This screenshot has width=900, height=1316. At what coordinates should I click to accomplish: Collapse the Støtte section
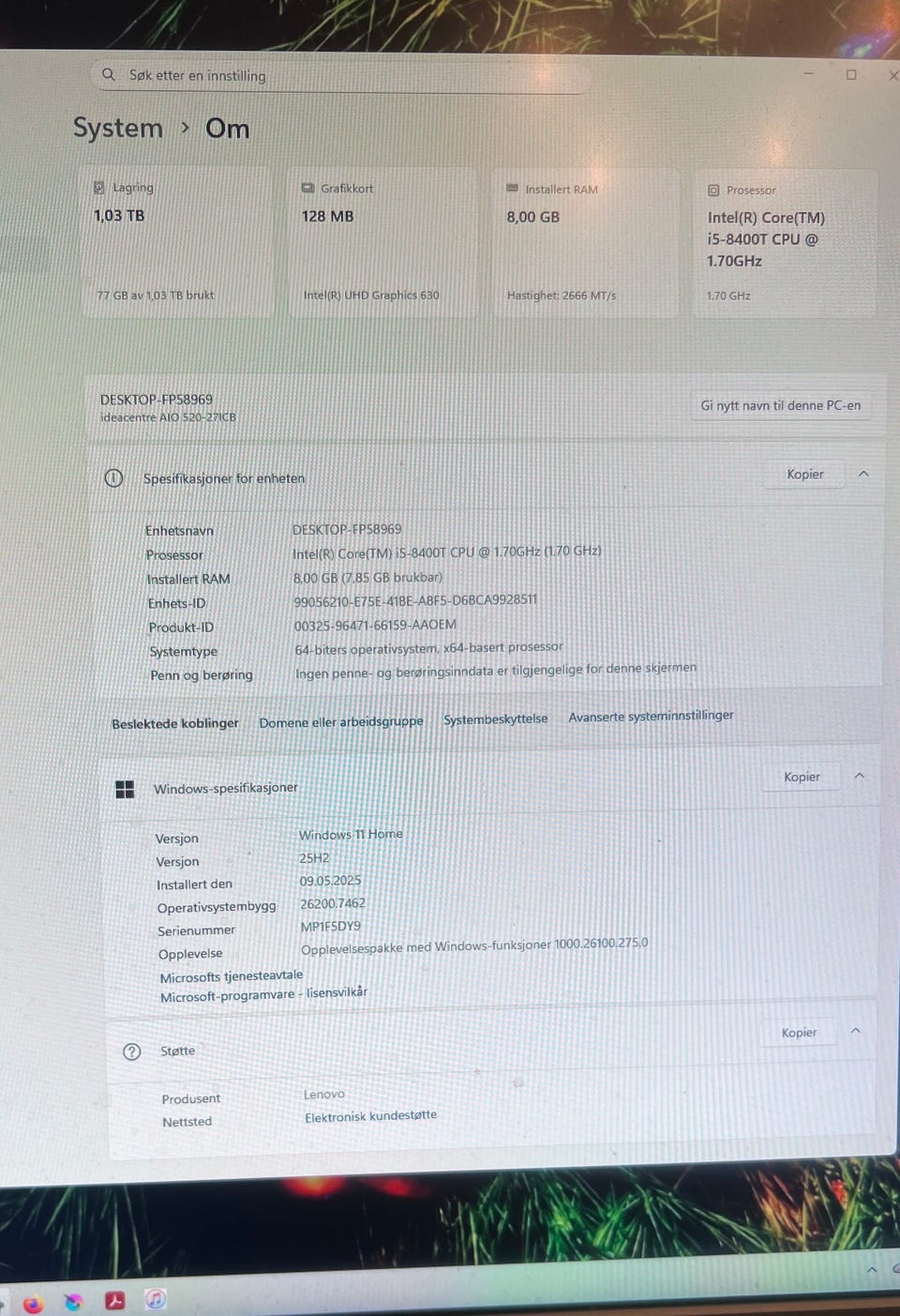[856, 1031]
